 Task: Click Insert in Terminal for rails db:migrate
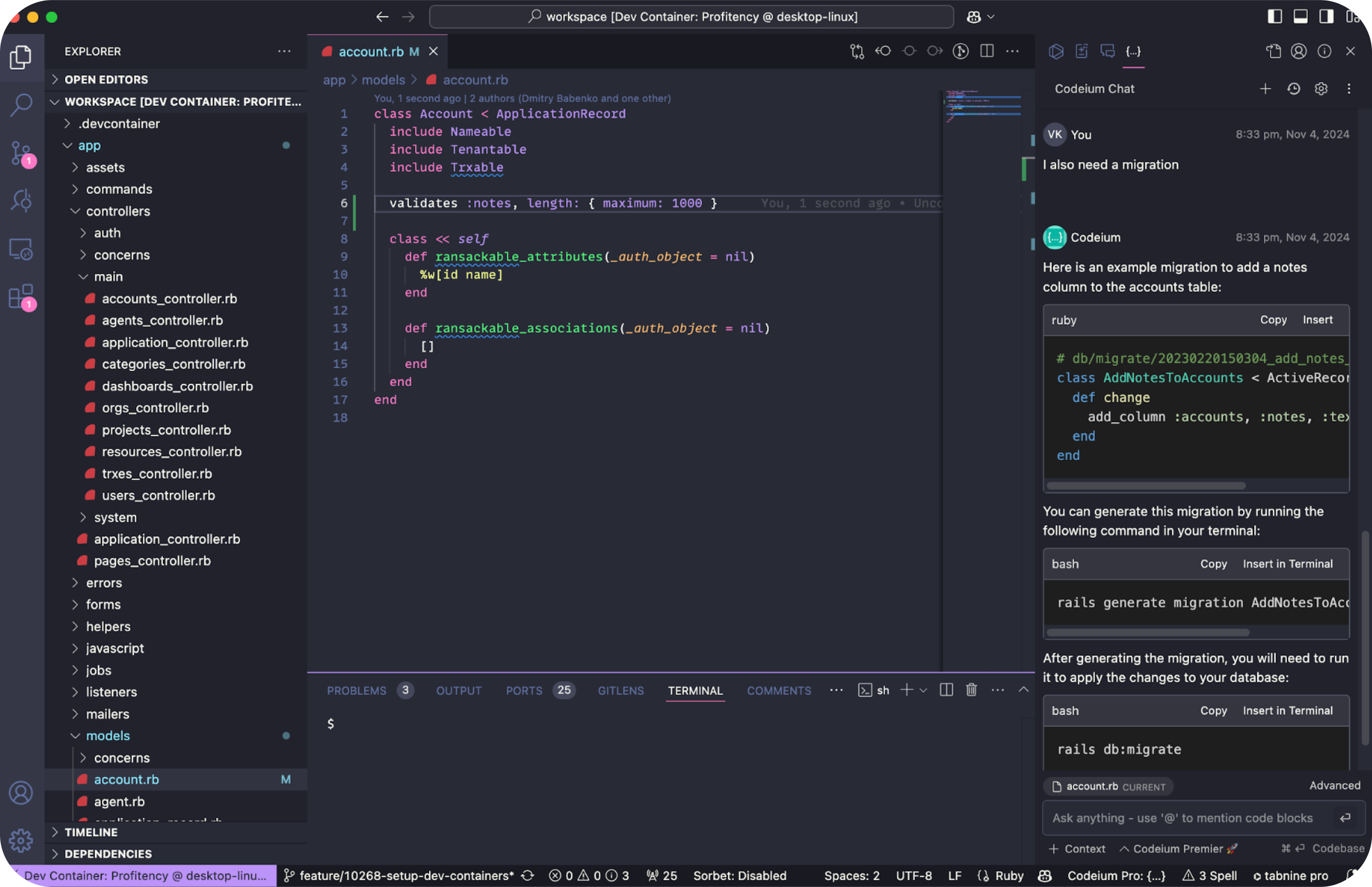(x=1287, y=711)
